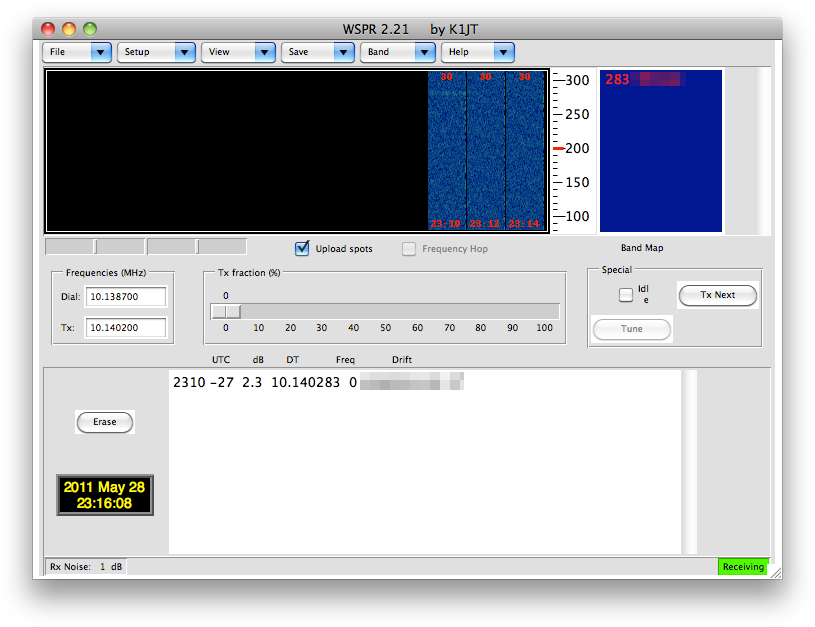815x627 pixels.
Task: Click the 2310 UTC decoded spot row
Action: coord(318,383)
